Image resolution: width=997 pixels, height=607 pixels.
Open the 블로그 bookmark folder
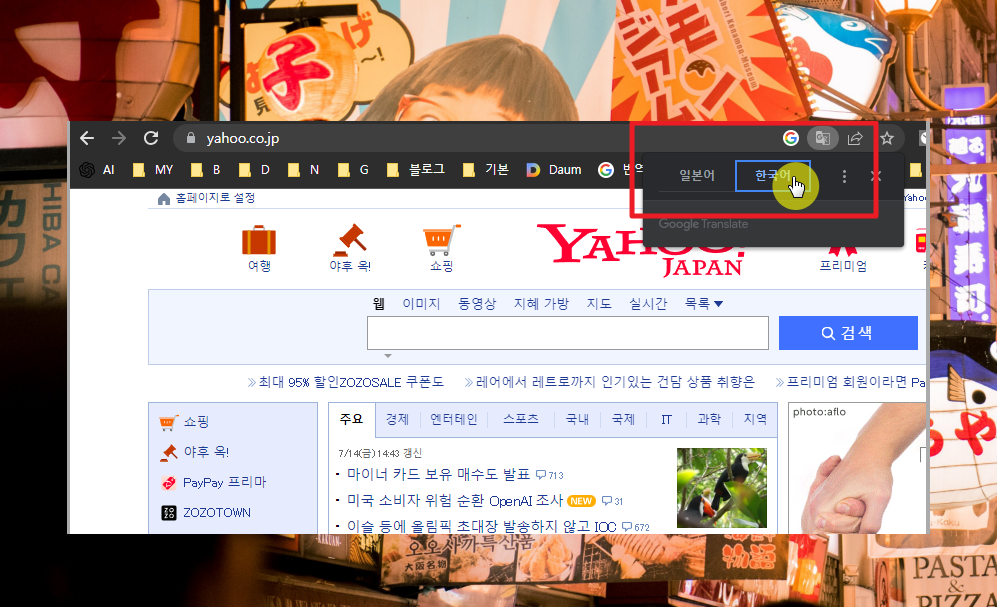[x=416, y=170]
